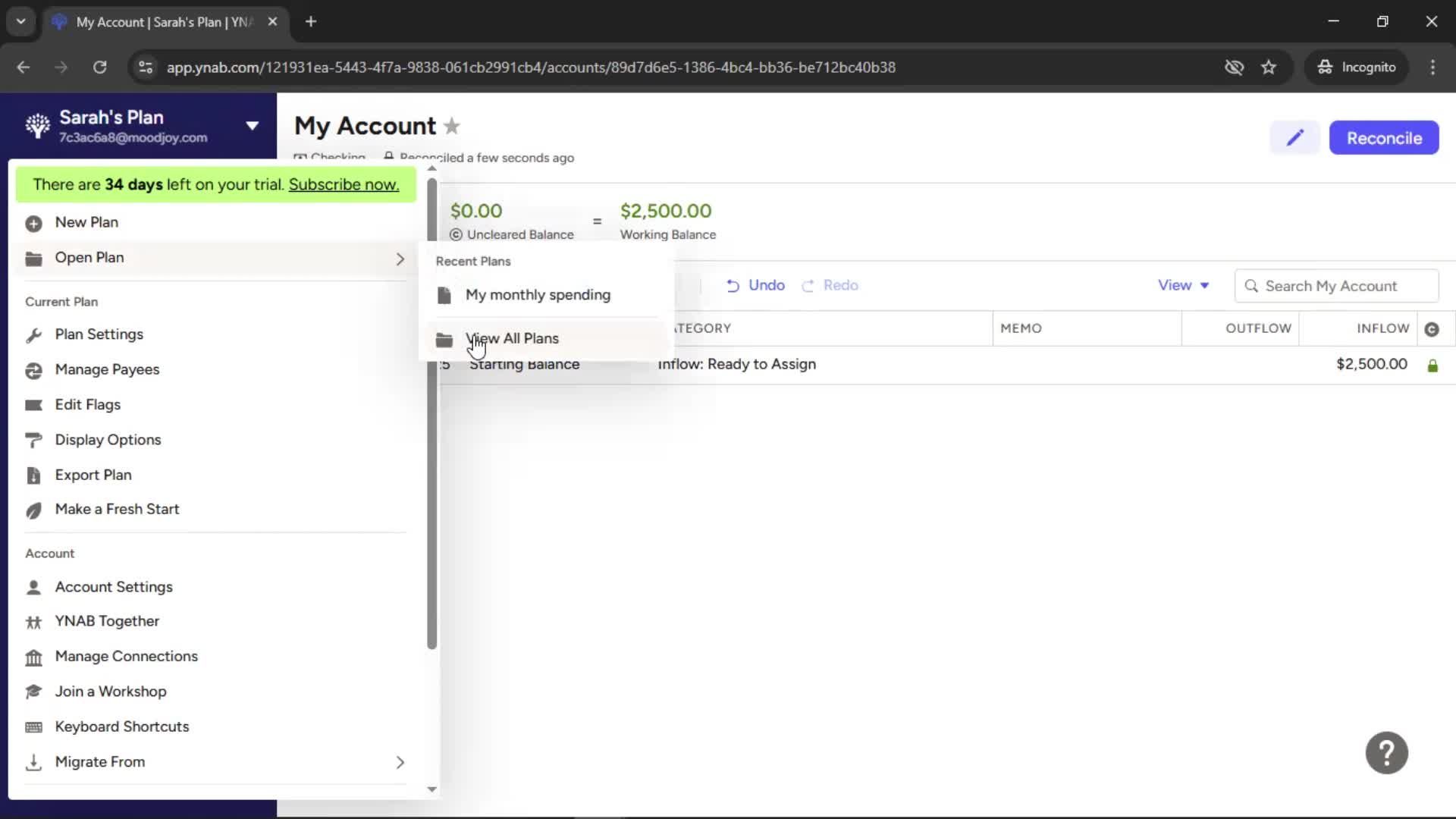Image resolution: width=1456 pixels, height=819 pixels.
Task: Click the leaf icon for Fresh Start
Action: point(33,510)
